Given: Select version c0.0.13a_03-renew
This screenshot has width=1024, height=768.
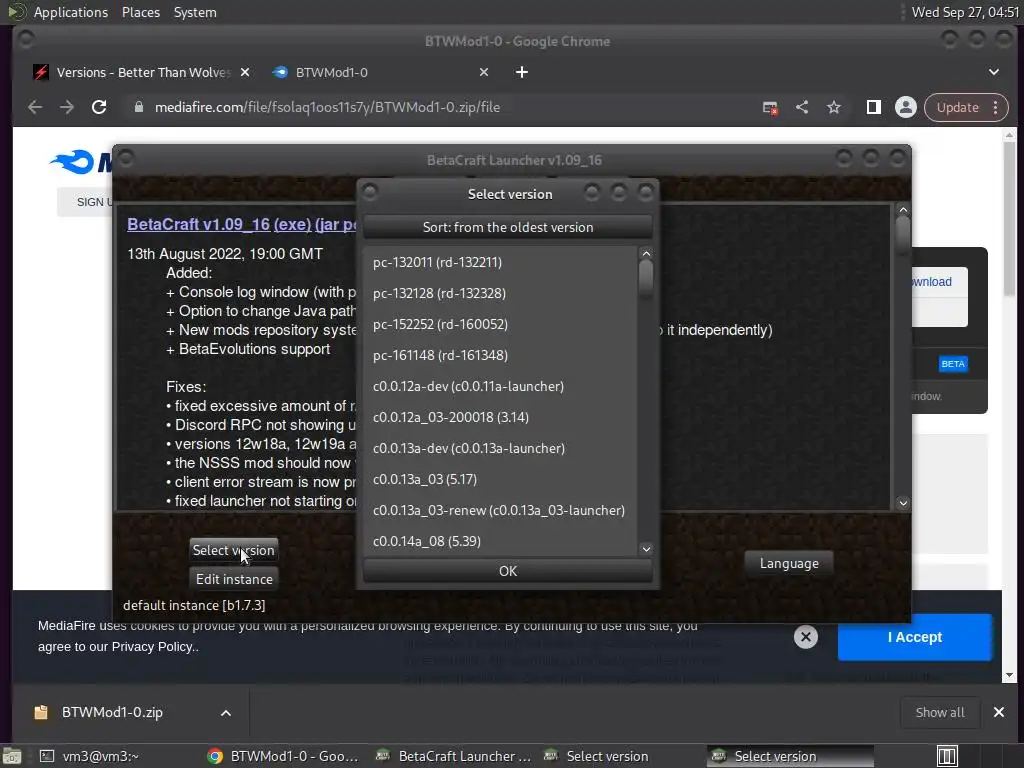Looking at the screenshot, I should point(500,511).
